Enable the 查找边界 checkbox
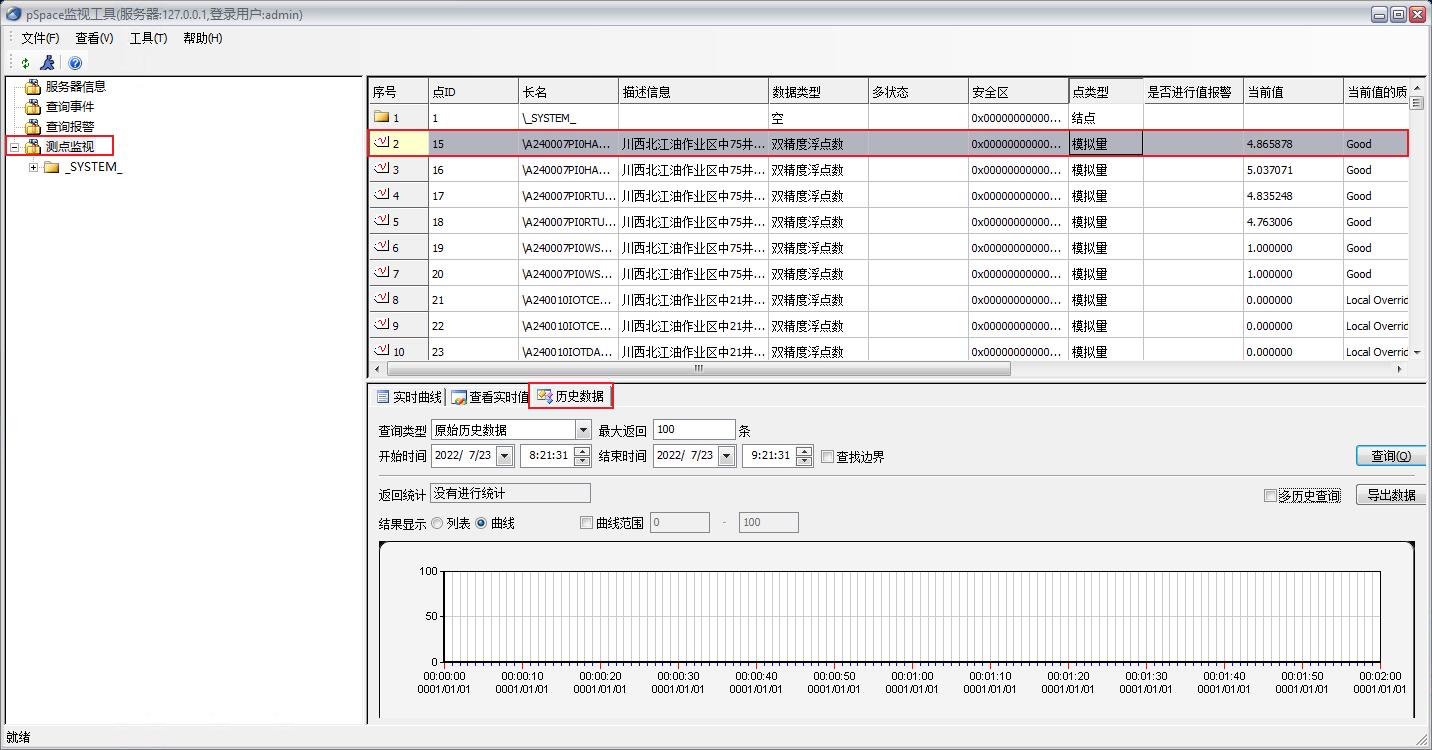Image resolution: width=1432 pixels, height=750 pixels. [827, 457]
